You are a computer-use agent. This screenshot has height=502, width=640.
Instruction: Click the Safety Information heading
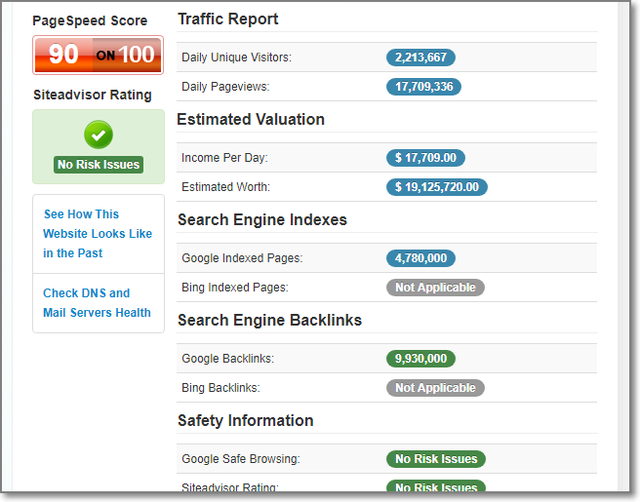[x=245, y=420]
